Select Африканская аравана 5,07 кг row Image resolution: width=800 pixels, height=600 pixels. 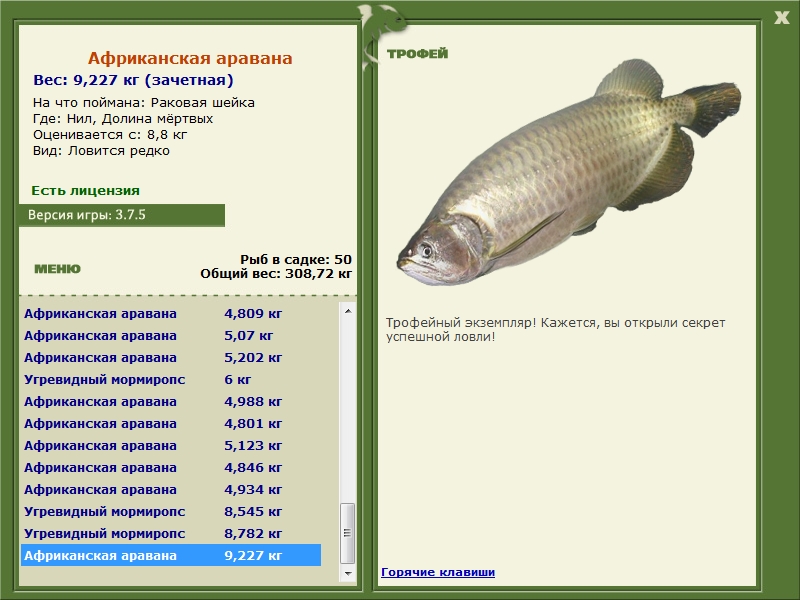171,335
